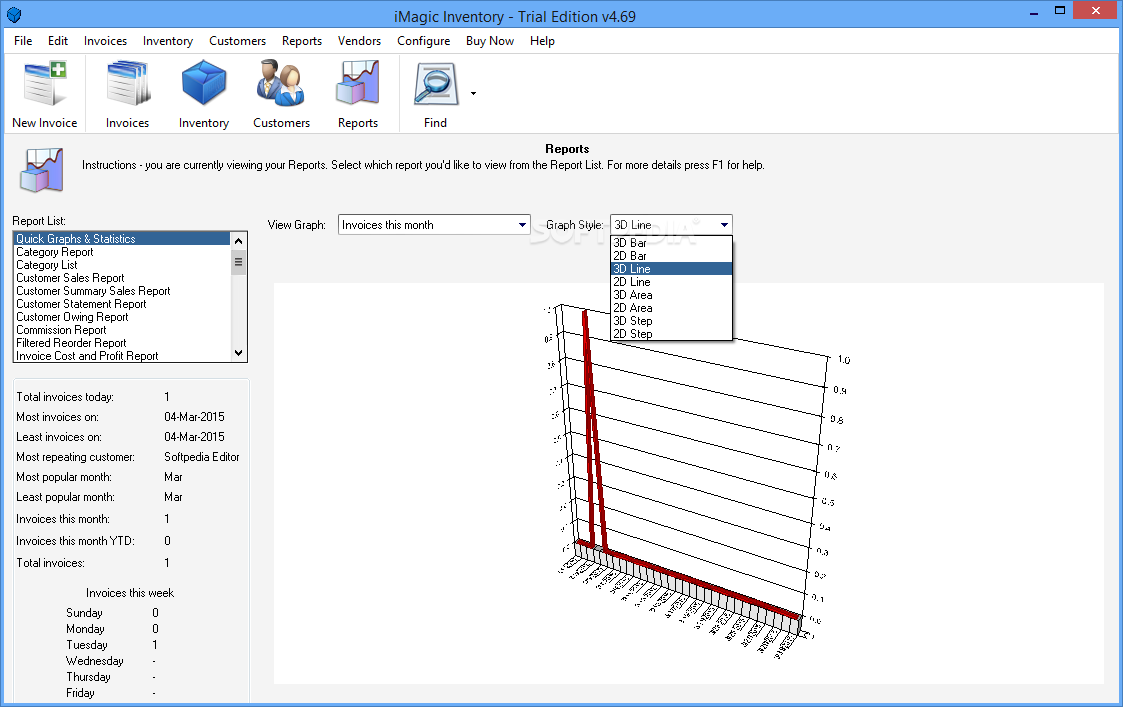Click the Invoices this week heading

click(130, 593)
